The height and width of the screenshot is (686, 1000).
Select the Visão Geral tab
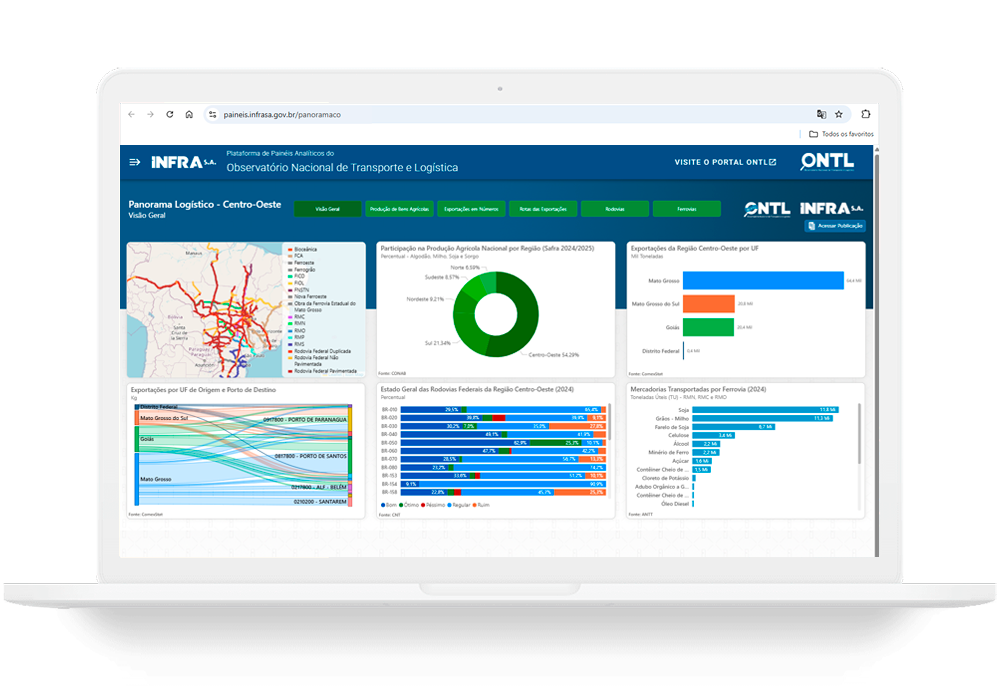click(328, 209)
